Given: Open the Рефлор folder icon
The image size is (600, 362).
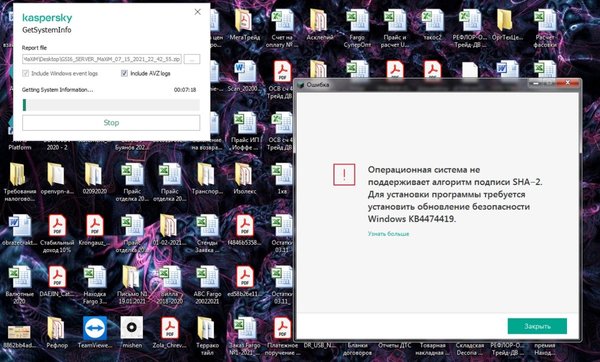Looking at the screenshot, I should [56, 328].
